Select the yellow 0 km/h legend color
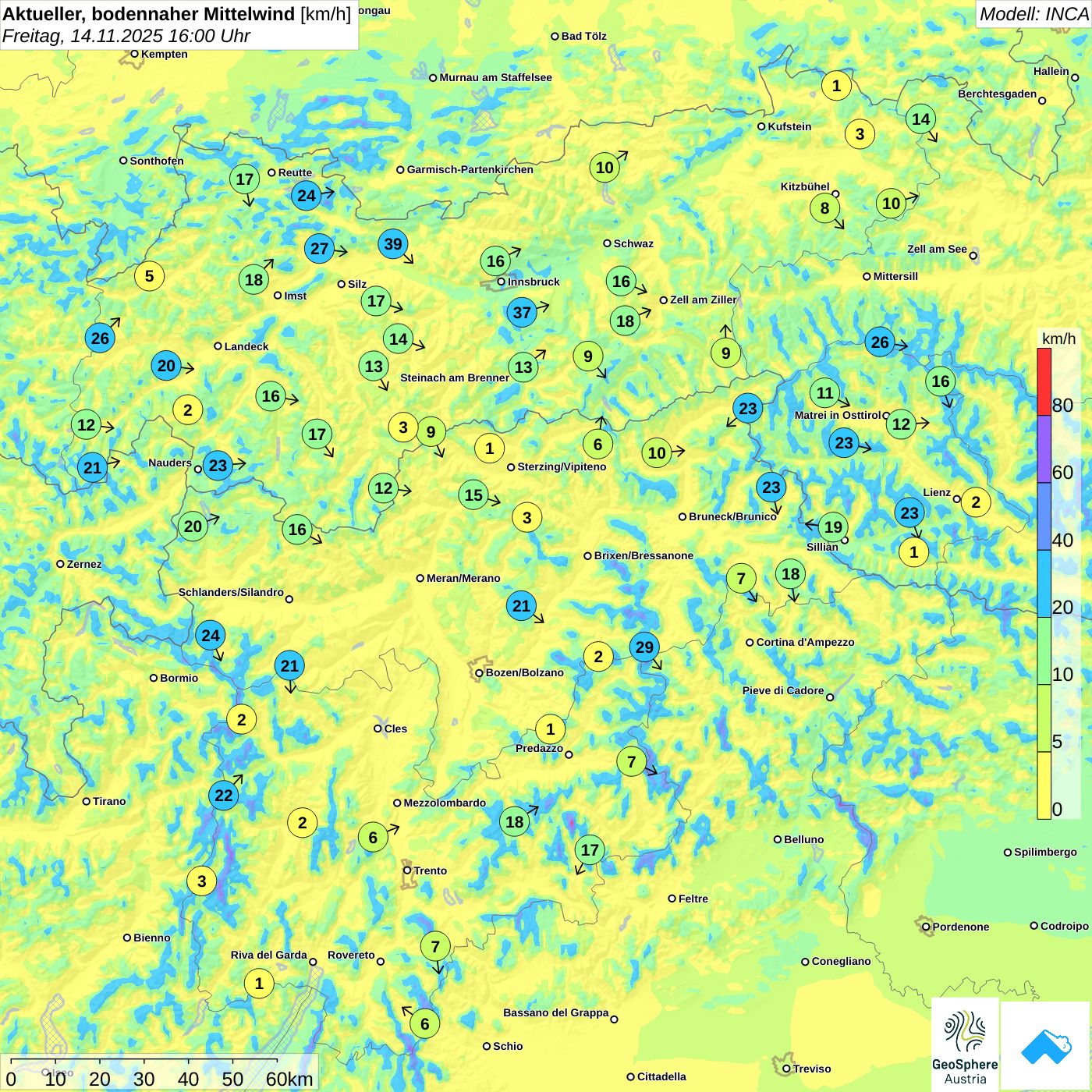Screen dimensions: 1092x1092 click(x=1044, y=785)
